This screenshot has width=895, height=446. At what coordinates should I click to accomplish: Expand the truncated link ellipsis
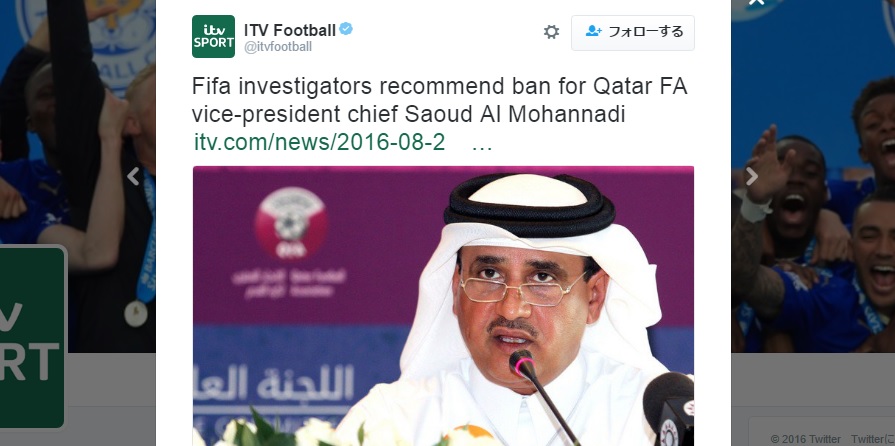point(482,145)
